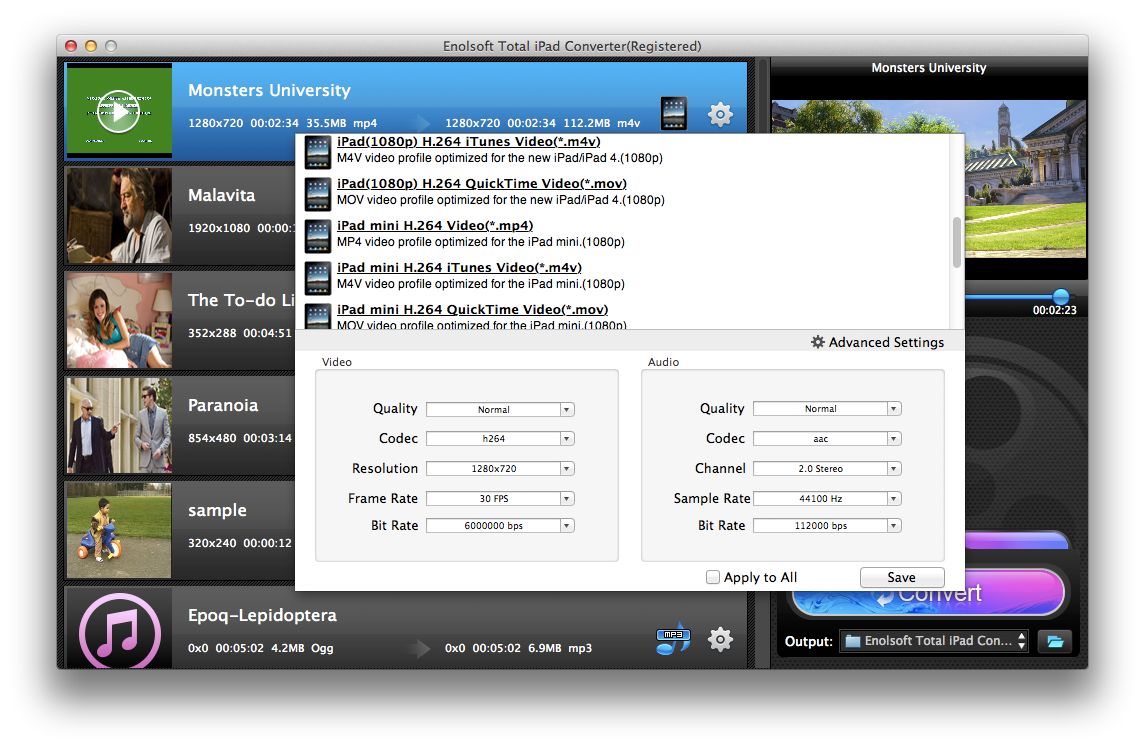This screenshot has height=748, width=1145.
Task: Click the Epoq-Lepidoptera music note icon
Action: click(x=120, y=632)
